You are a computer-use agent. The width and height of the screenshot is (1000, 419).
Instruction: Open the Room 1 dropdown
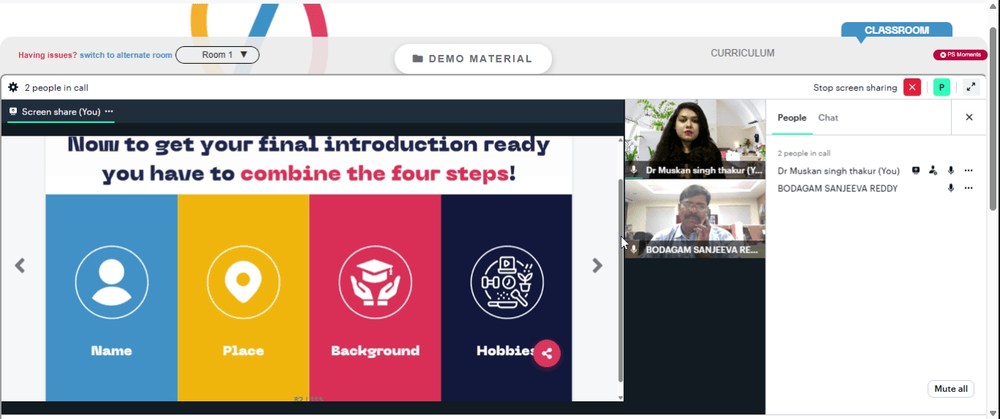(x=217, y=55)
